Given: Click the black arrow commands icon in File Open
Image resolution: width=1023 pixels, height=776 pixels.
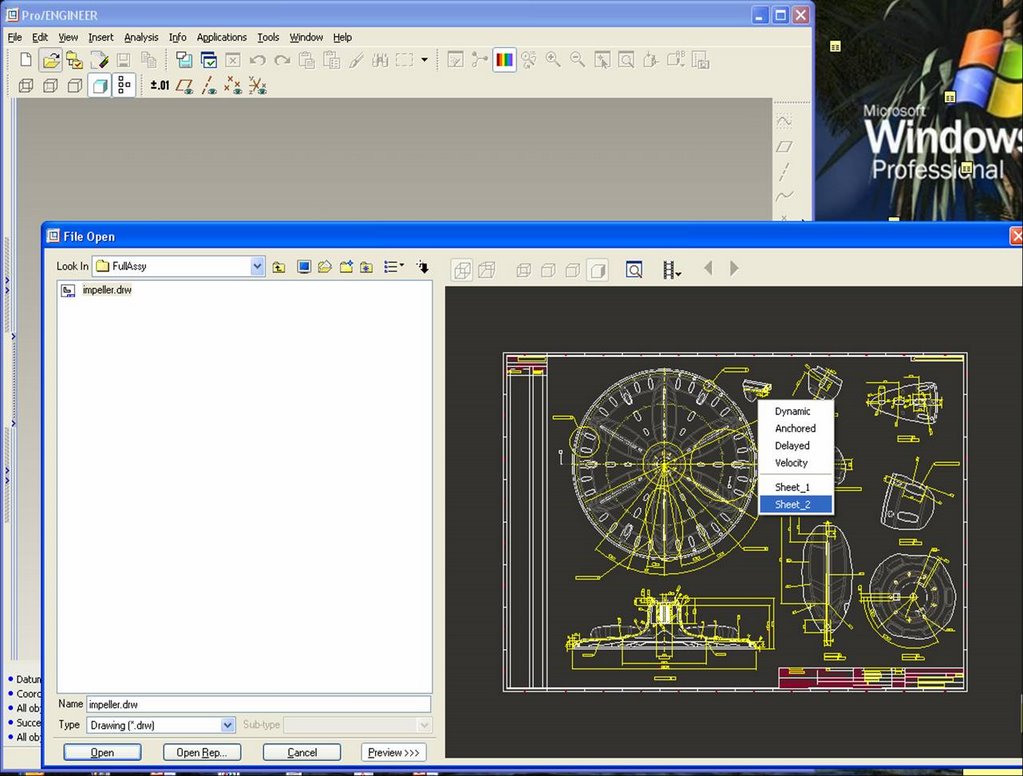Looking at the screenshot, I should pos(423,267).
